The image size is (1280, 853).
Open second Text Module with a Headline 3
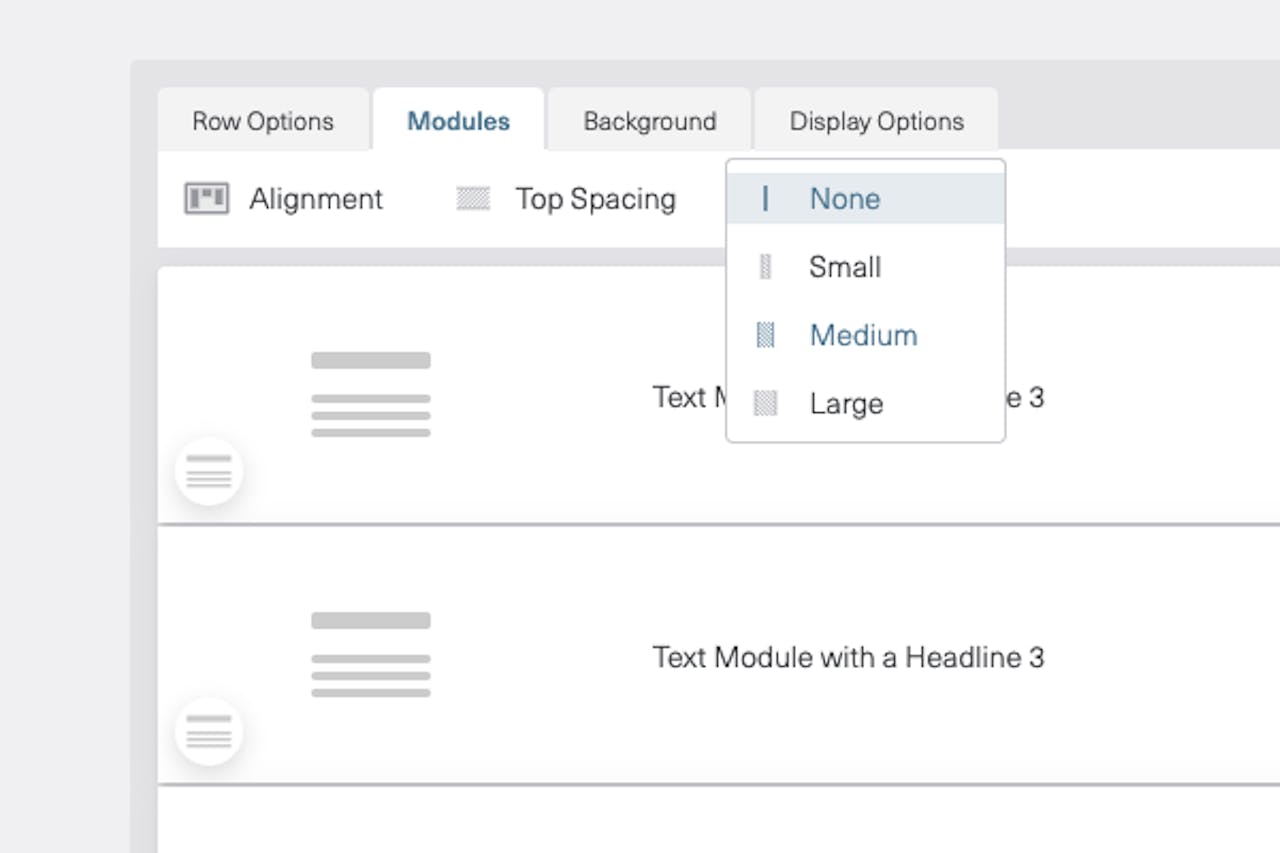(x=848, y=657)
